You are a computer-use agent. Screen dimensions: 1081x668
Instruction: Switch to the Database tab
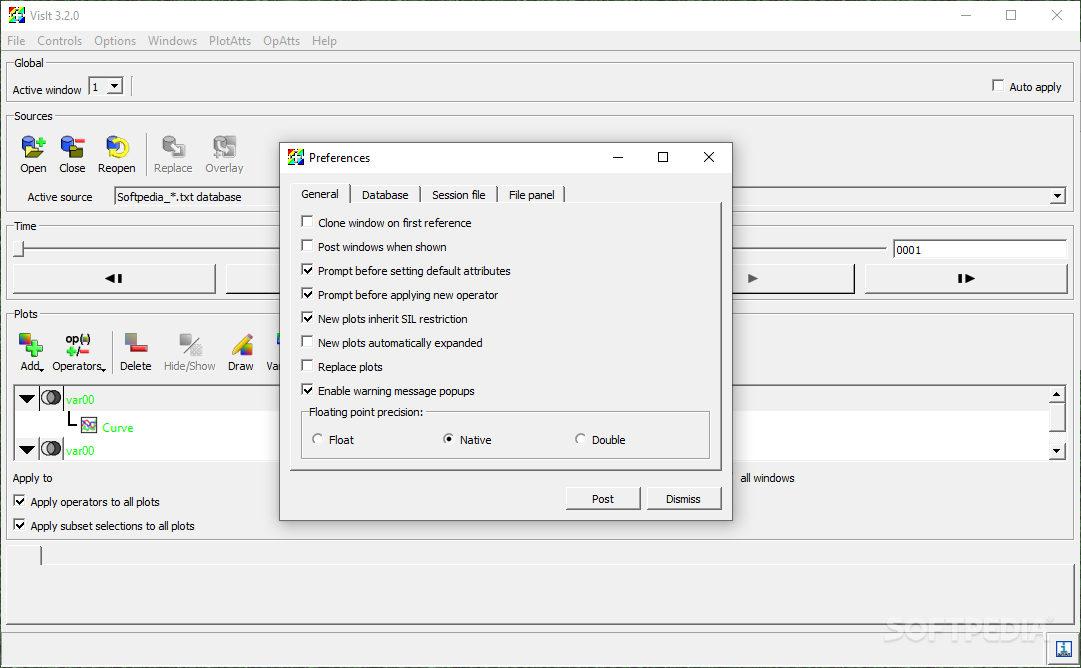tap(385, 195)
